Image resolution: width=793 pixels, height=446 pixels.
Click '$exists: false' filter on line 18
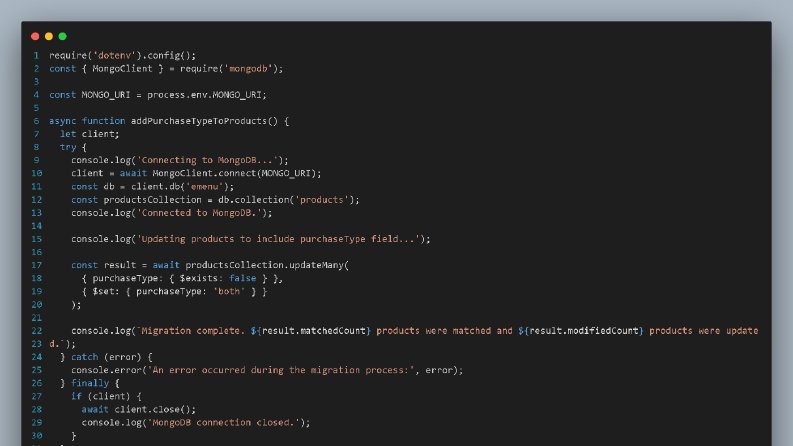(x=218, y=278)
